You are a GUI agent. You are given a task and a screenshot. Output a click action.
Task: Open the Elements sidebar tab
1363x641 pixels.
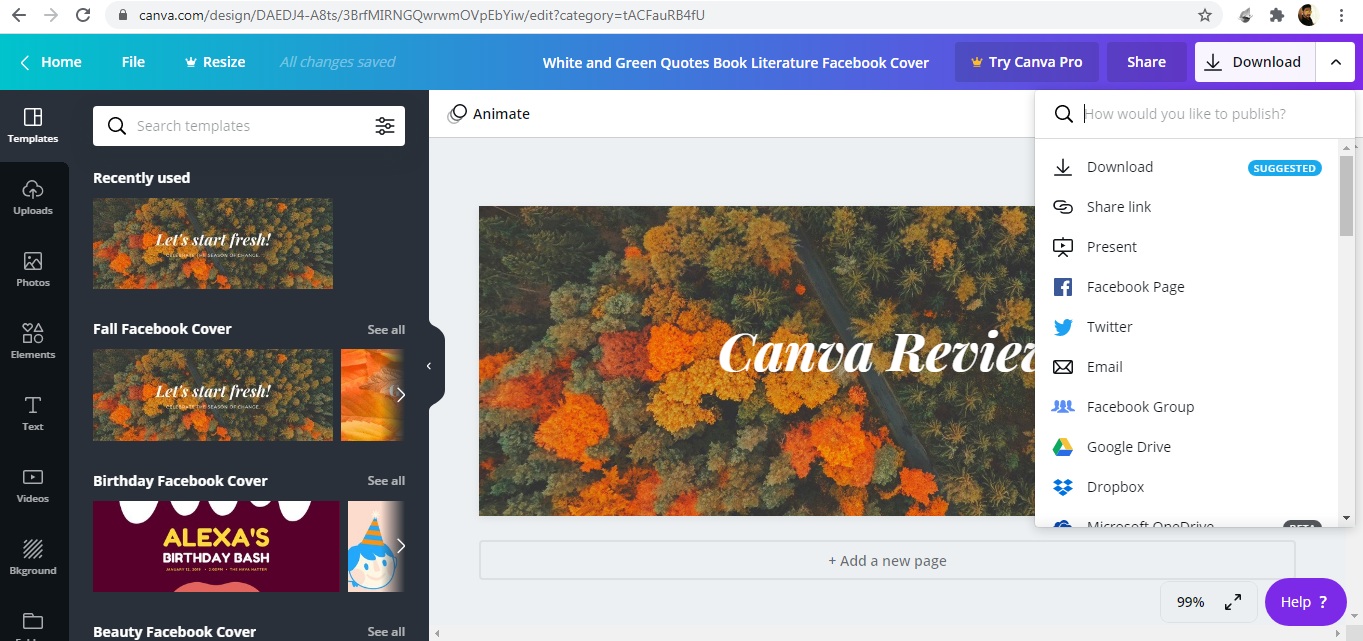(x=33, y=342)
